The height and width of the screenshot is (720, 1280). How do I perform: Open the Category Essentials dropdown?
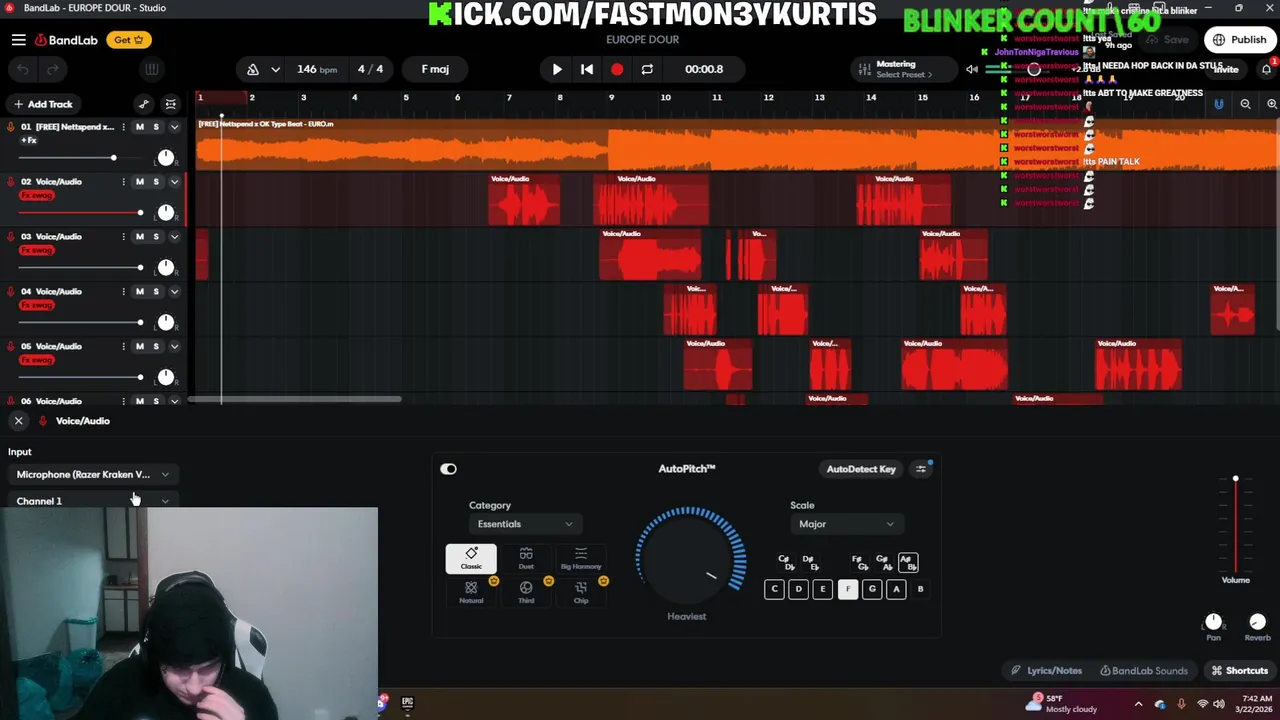tap(524, 524)
